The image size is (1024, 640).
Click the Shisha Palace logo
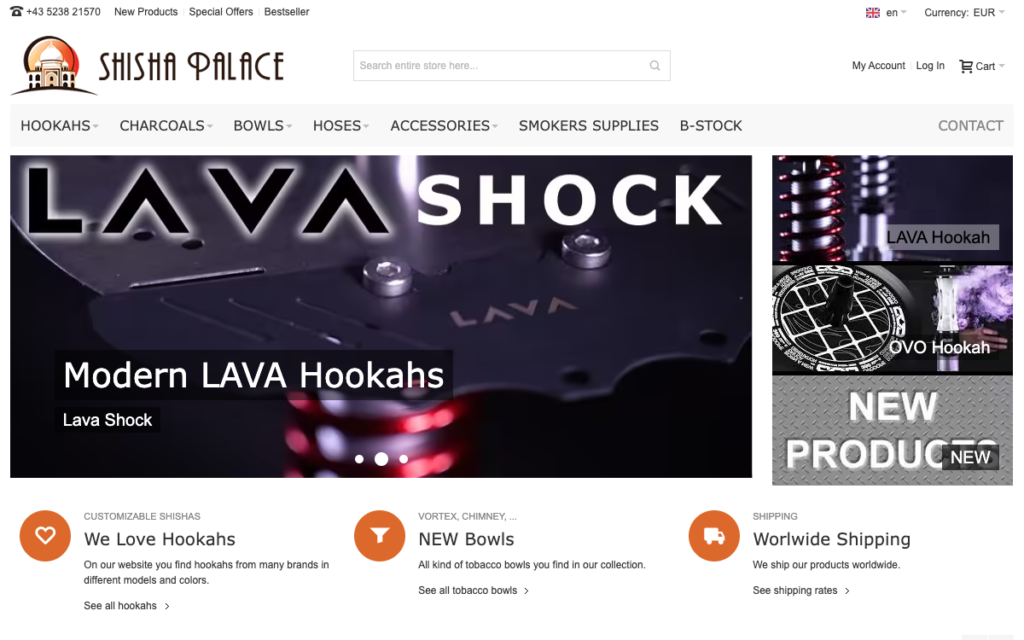coord(148,65)
